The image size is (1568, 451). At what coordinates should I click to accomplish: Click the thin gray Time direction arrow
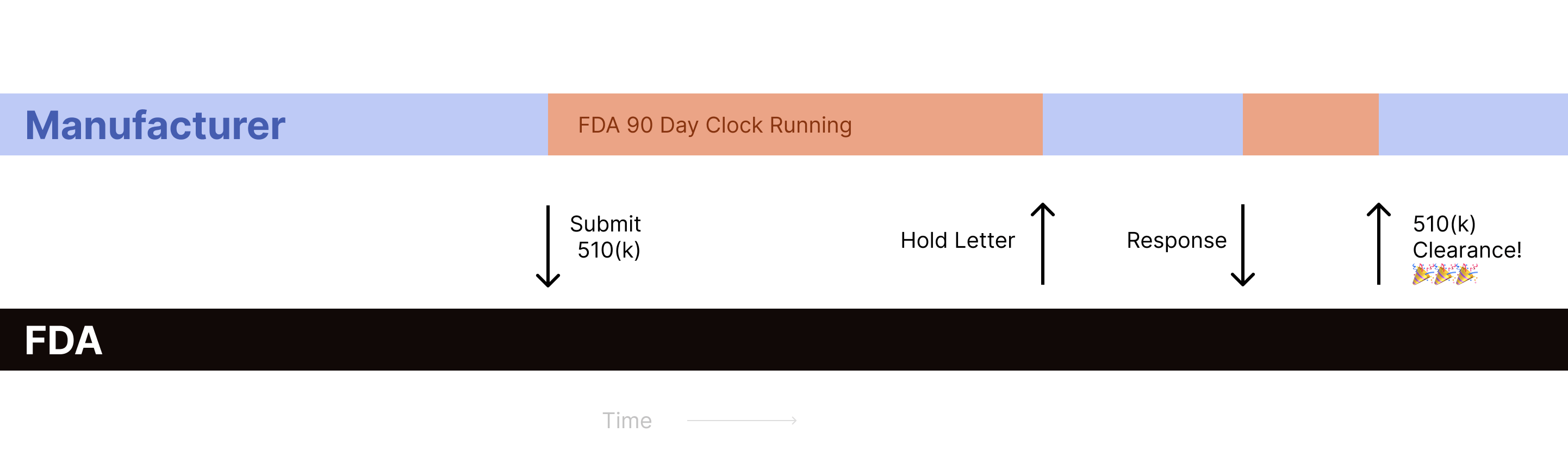(742, 421)
